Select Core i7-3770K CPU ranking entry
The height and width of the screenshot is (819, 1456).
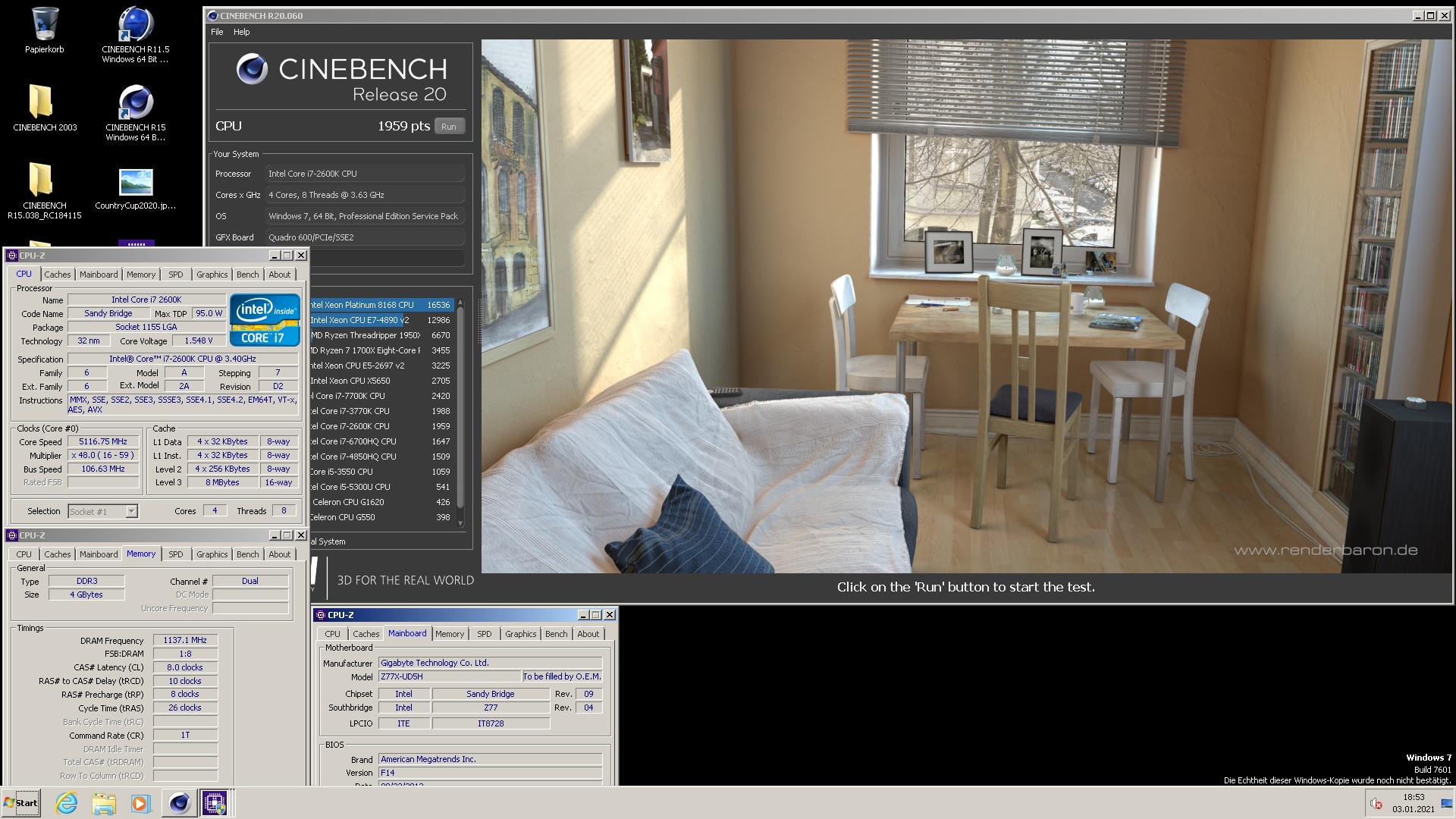(x=381, y=411)
